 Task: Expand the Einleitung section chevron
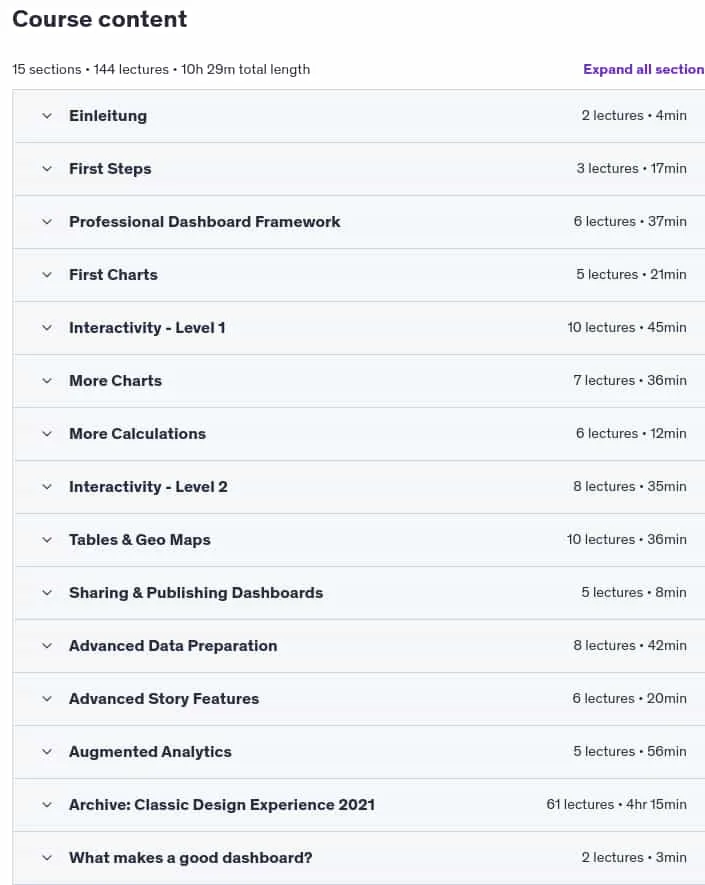tap(47, 116)
